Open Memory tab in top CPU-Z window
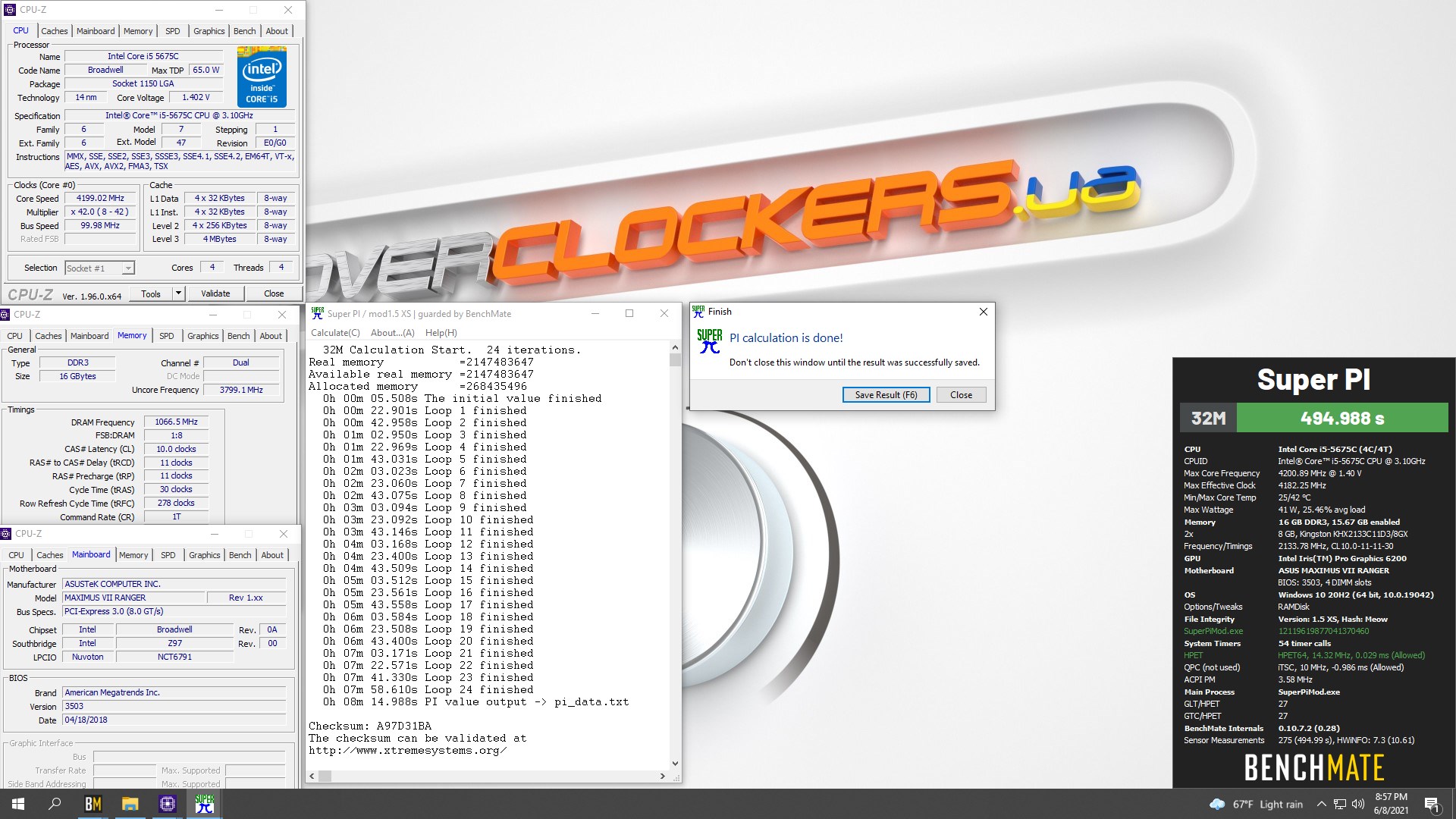Image resolution: width=1456 pixels, height=819 pixels. click(138, 31)
